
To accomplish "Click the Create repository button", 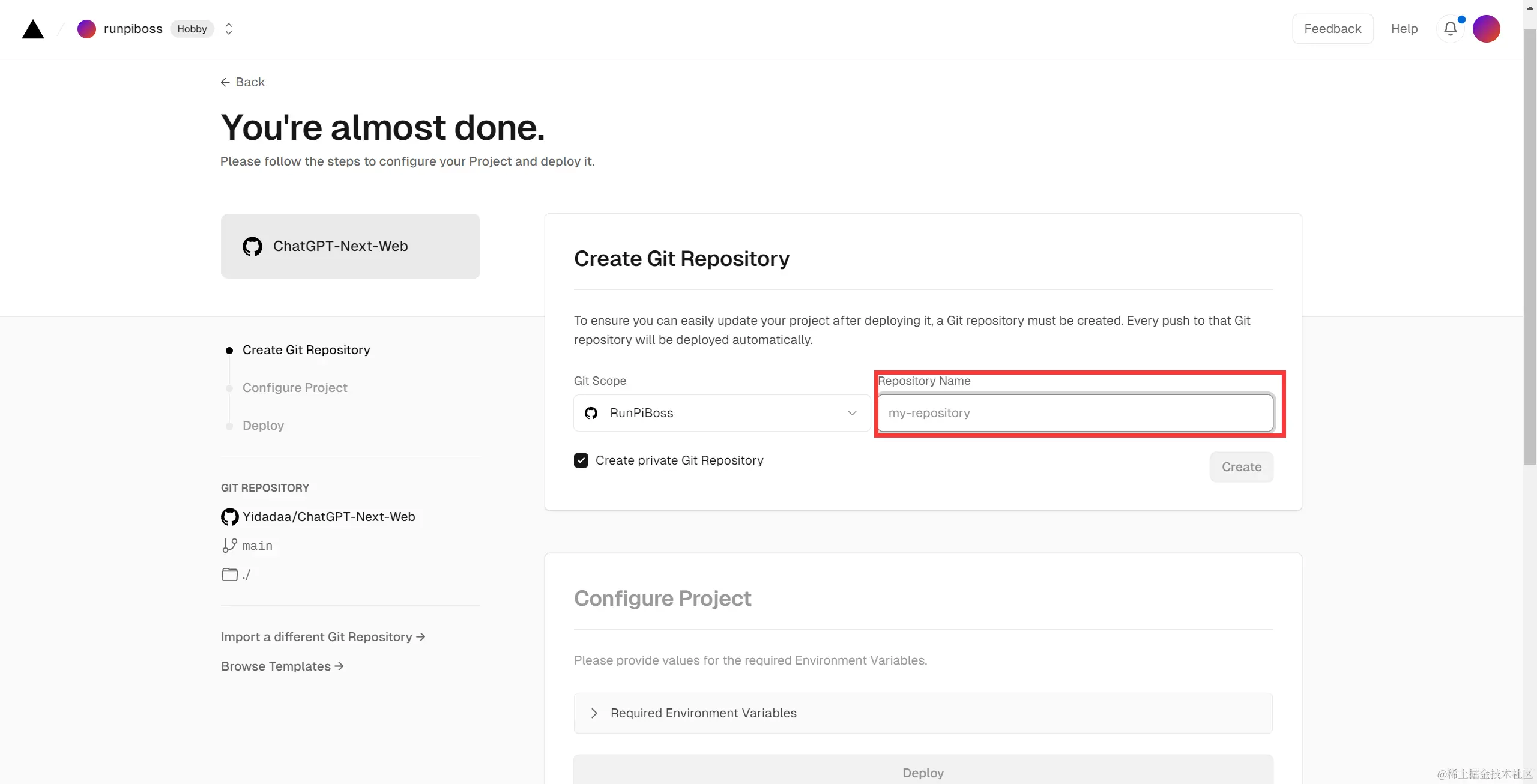I will point(1241,467).
